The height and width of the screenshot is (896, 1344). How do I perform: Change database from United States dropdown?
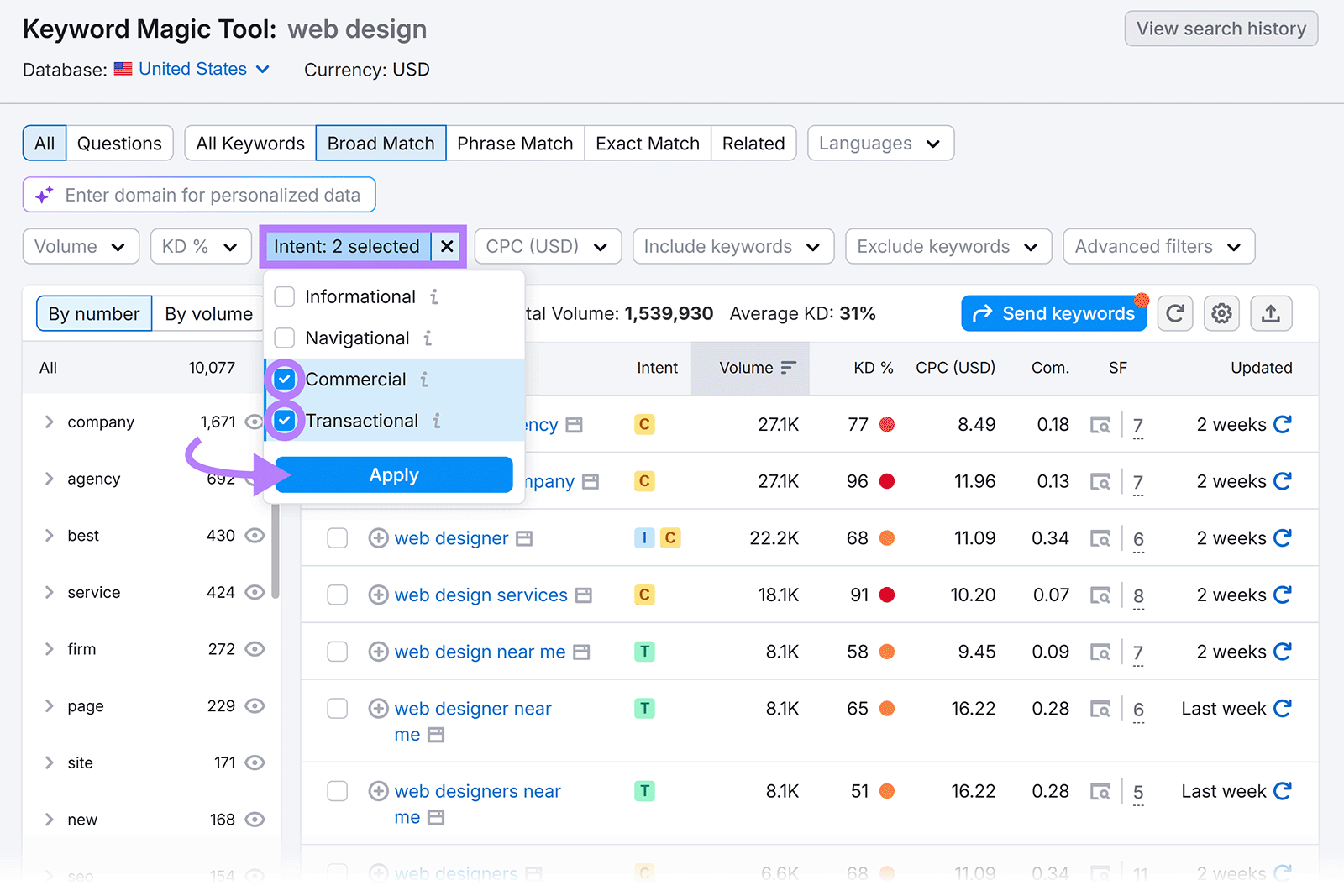click(x=204, y=69)
